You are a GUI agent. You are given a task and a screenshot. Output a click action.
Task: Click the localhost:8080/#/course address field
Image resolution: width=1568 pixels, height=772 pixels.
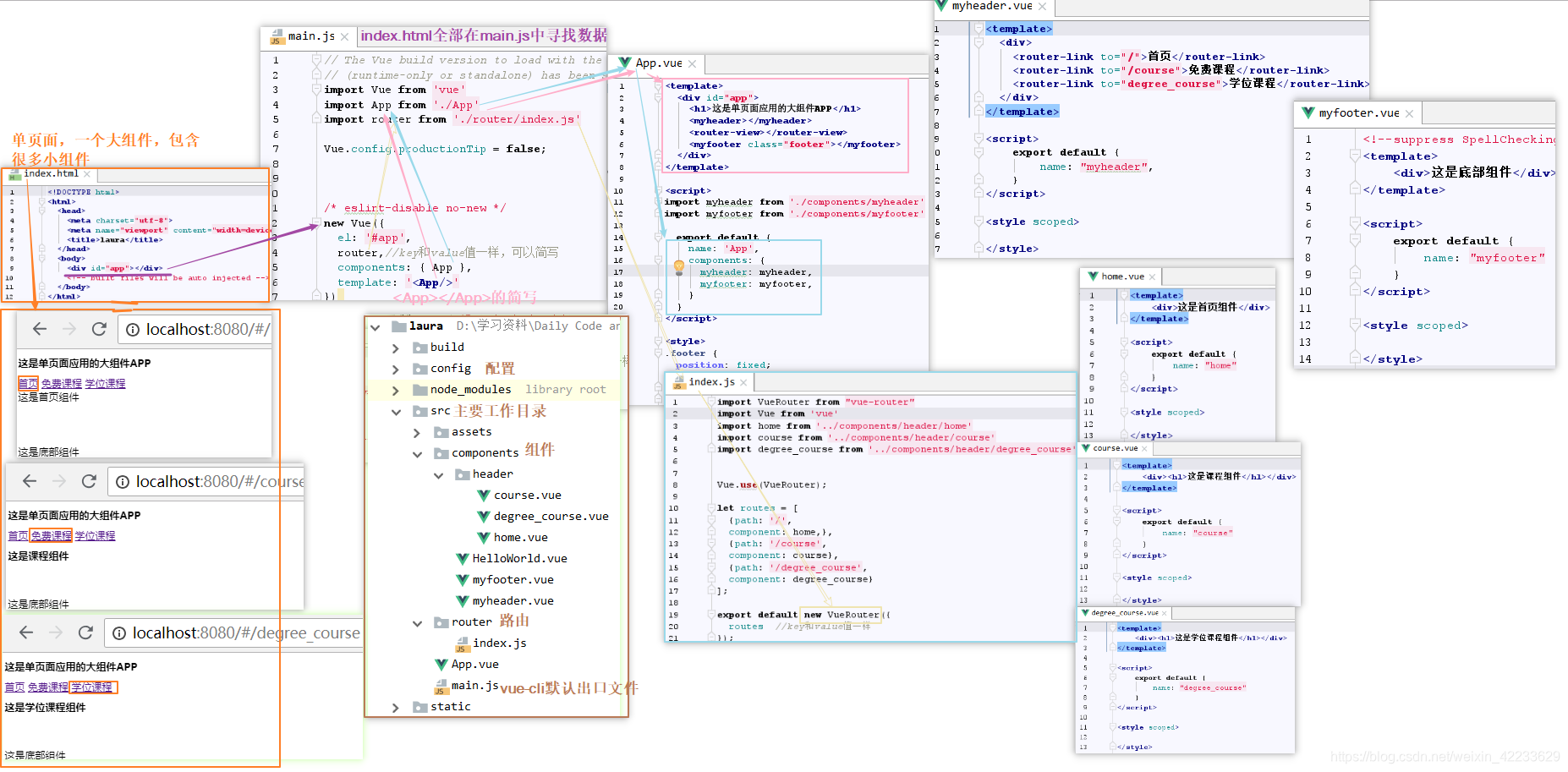coord(206,482)
